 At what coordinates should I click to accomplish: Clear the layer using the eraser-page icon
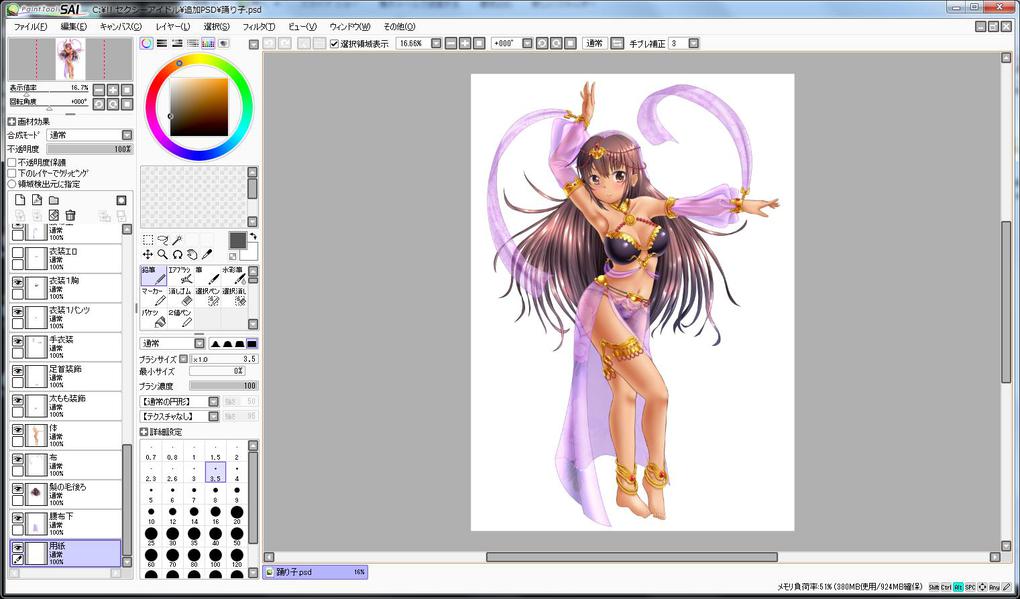(54, 215)
